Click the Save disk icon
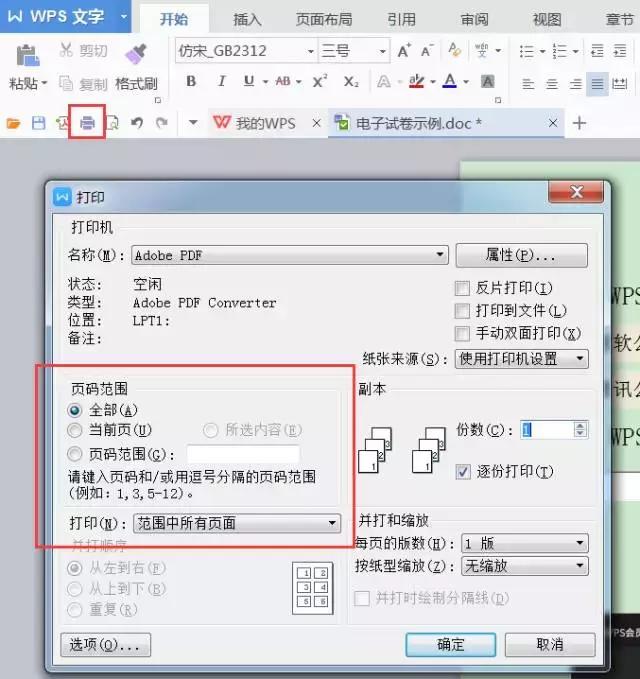 click(x=39, y=123)
